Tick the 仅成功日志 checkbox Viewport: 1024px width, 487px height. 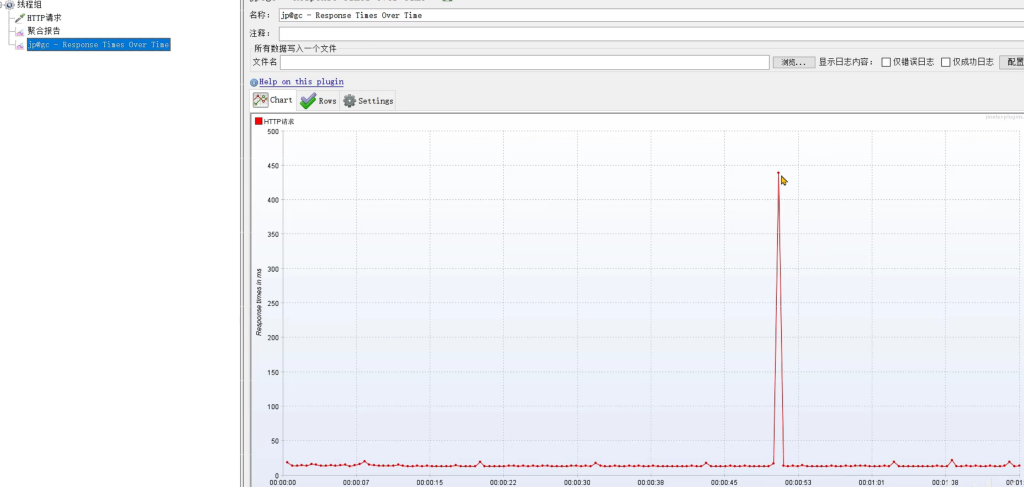[x=946, y=62]
